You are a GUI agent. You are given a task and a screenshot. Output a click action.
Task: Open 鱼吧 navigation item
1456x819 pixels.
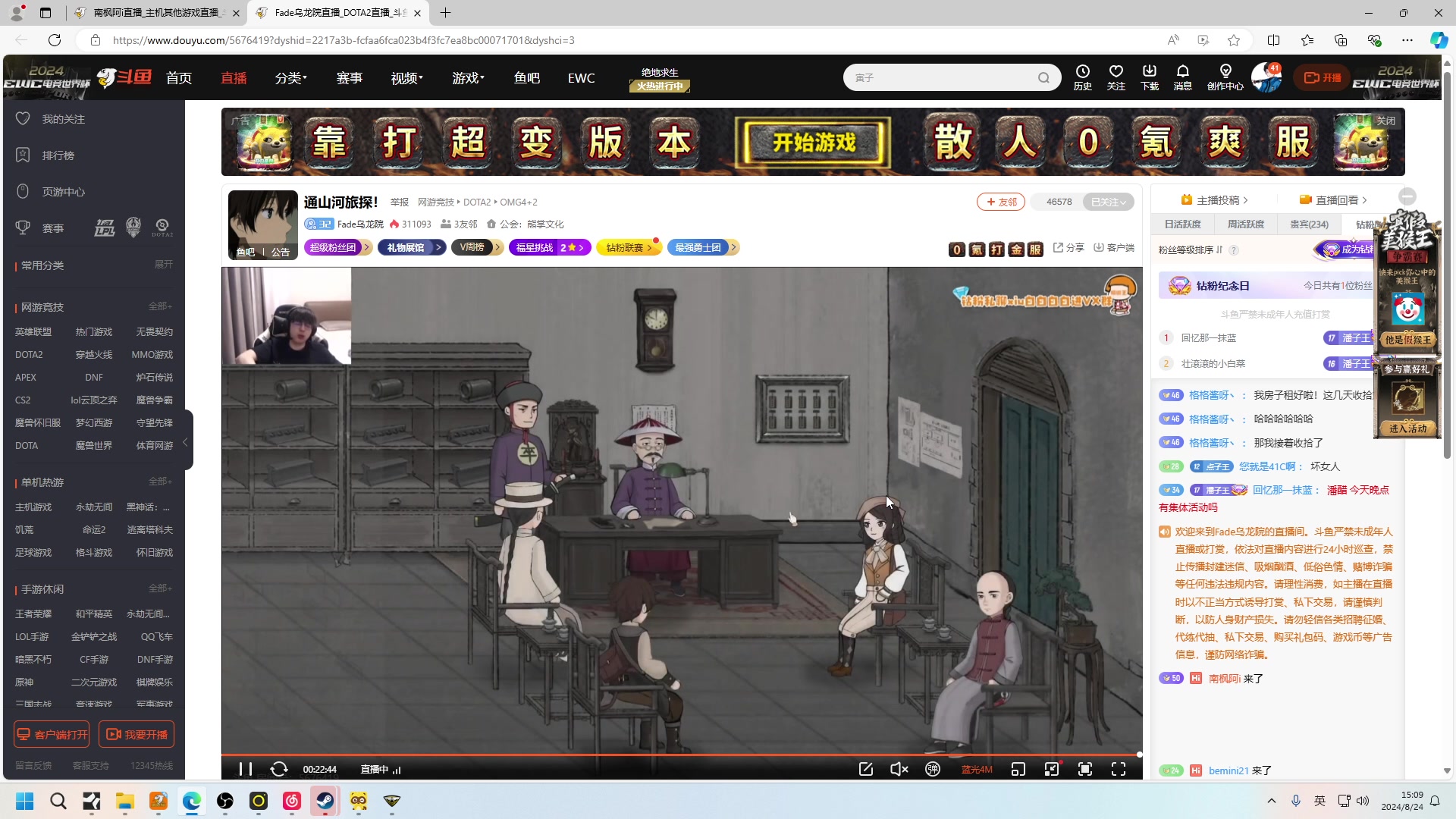tap(527, 78)
